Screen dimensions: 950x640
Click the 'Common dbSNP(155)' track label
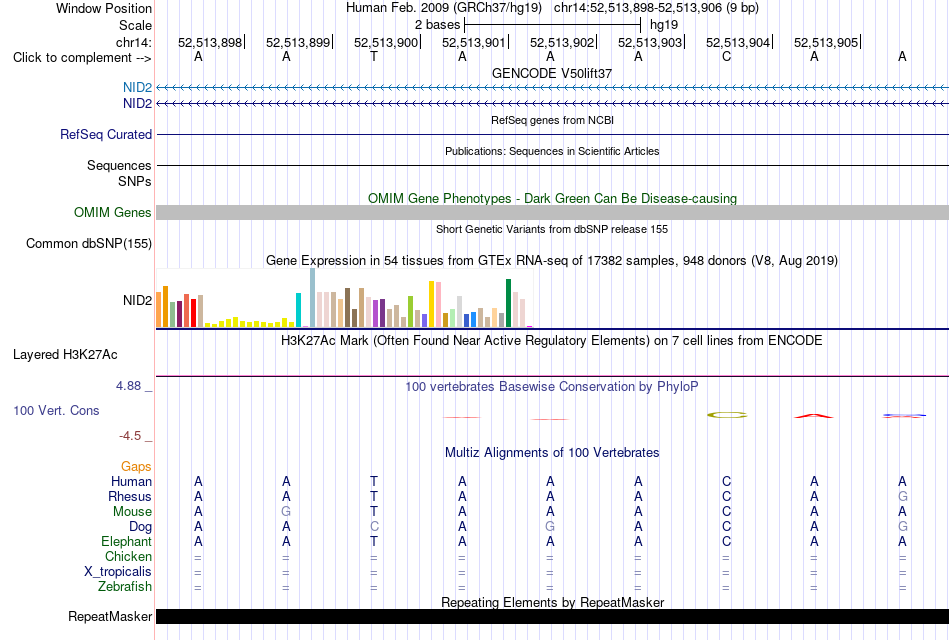[89, 244]
